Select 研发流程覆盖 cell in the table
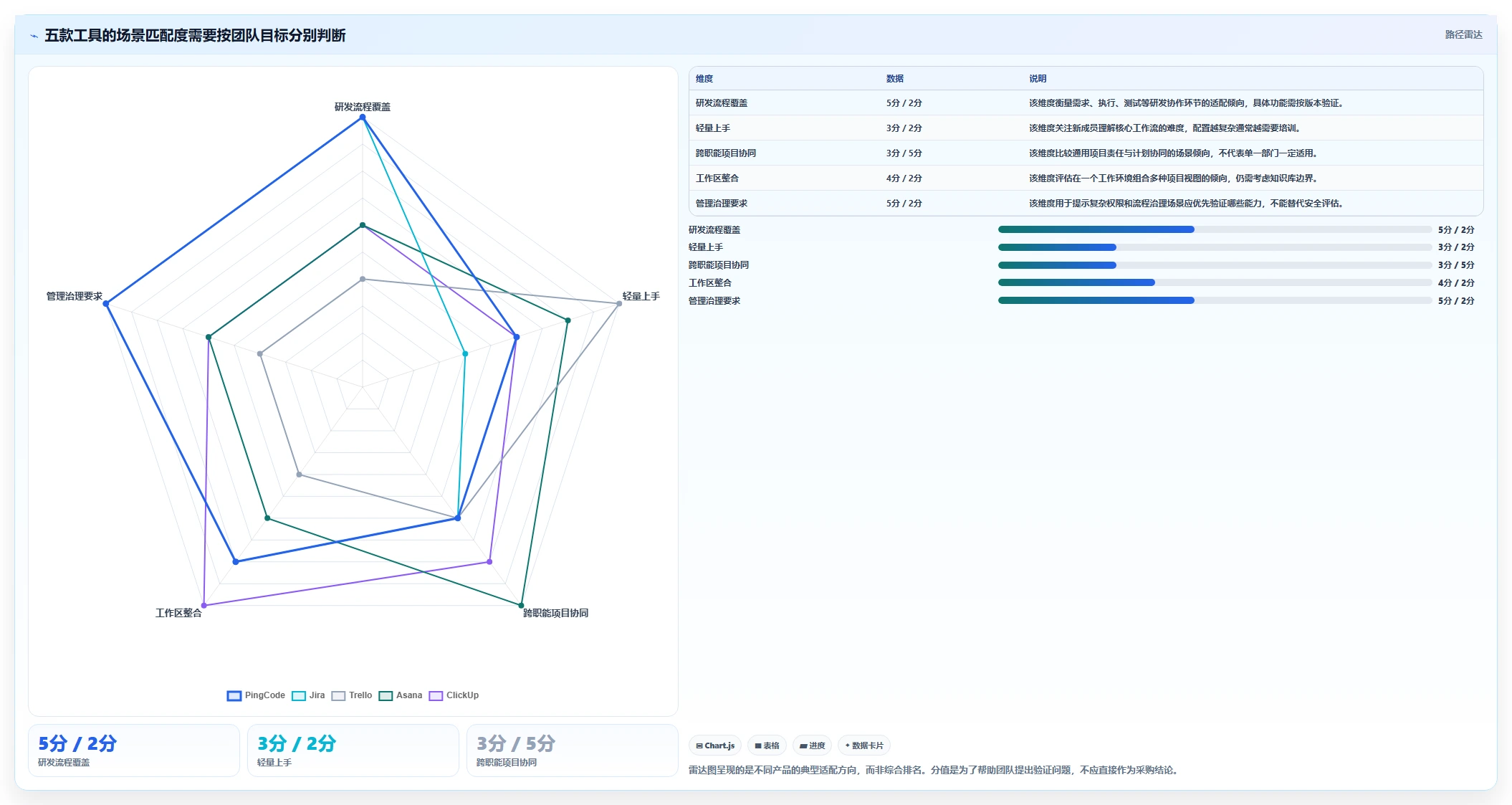The image size is (1512, 805). point(722,103)
